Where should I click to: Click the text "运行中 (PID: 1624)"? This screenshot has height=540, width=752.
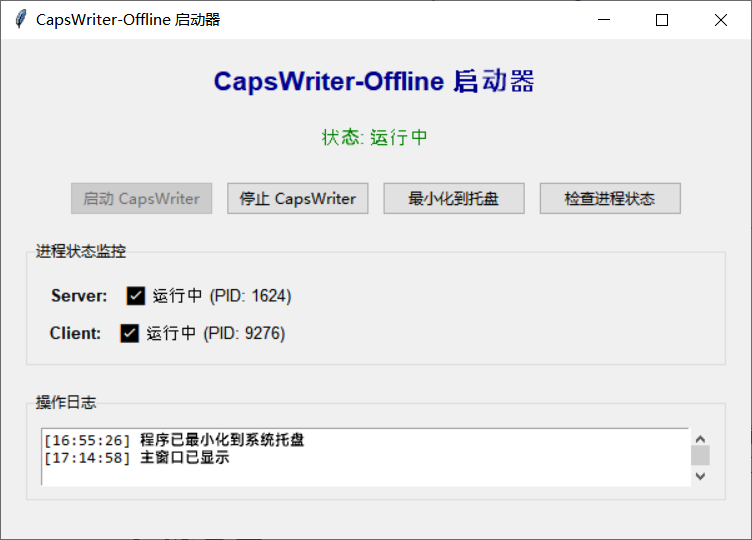click(x=222, y=296)
